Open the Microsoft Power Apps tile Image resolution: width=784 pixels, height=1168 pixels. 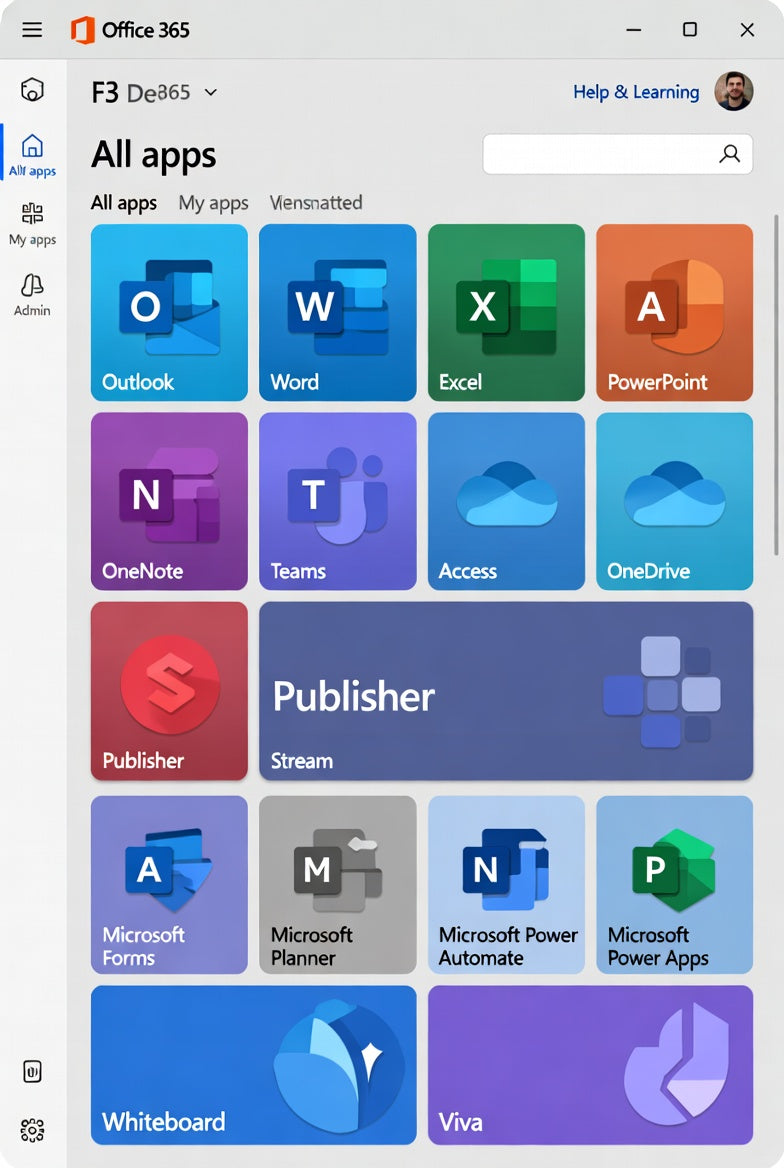(674, 885)
